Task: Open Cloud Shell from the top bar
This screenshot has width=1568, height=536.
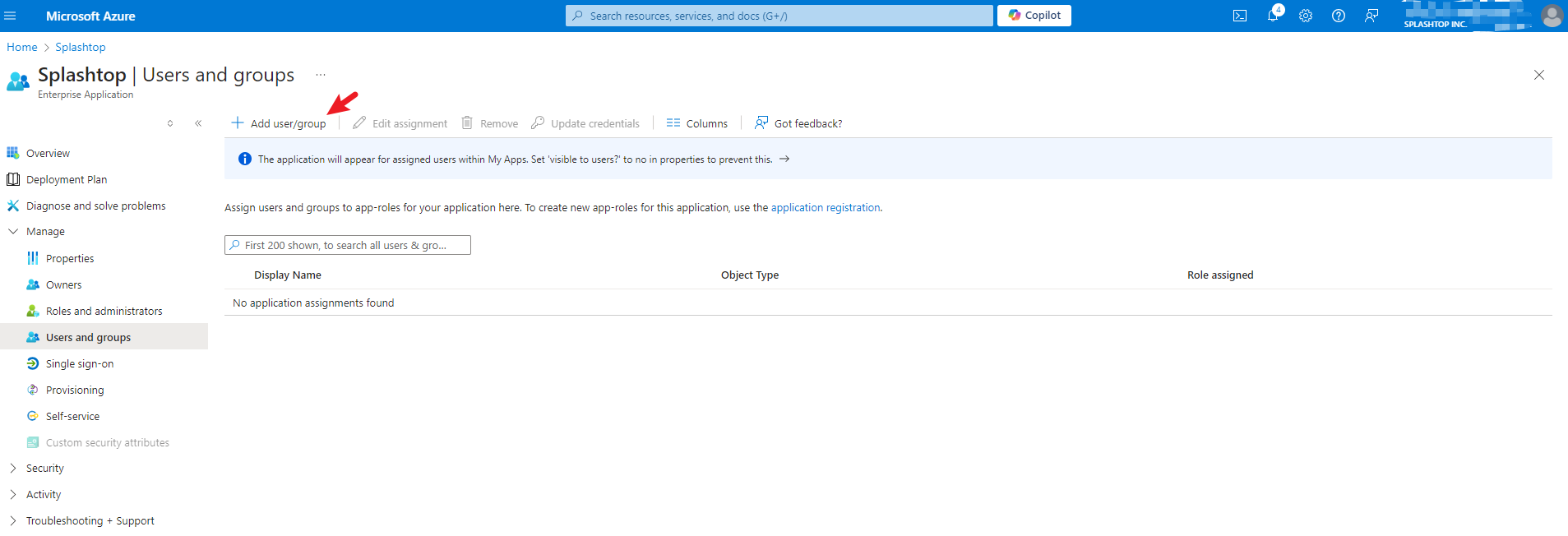Action: 1240,16
